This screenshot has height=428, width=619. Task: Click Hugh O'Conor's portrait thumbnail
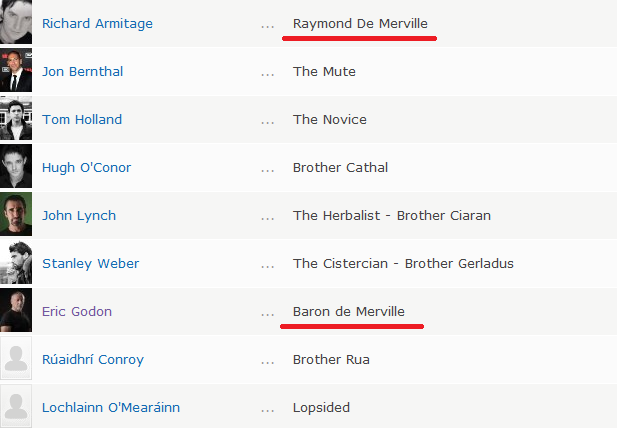[x=16, y=166]
